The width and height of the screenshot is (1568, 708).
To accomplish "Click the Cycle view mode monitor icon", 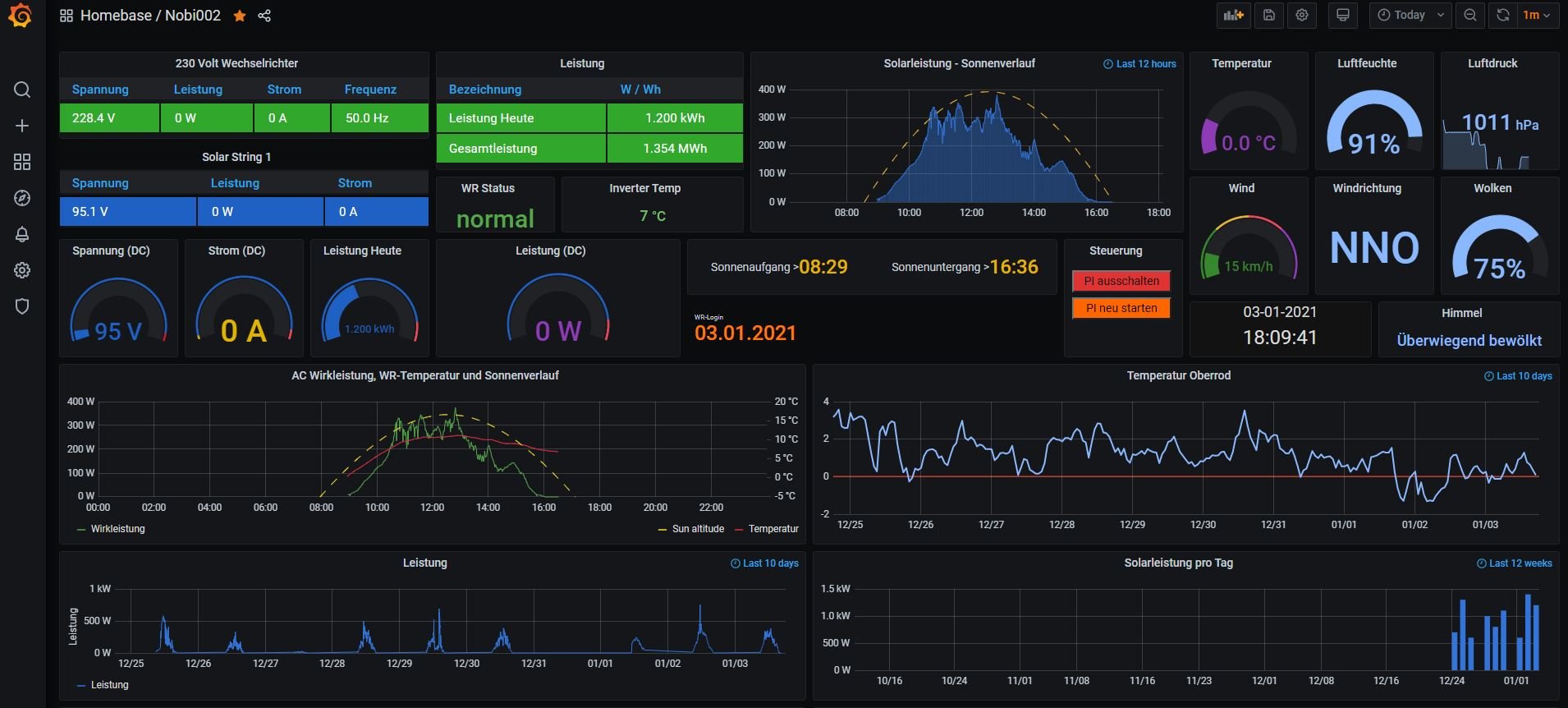I will 1343,15.
